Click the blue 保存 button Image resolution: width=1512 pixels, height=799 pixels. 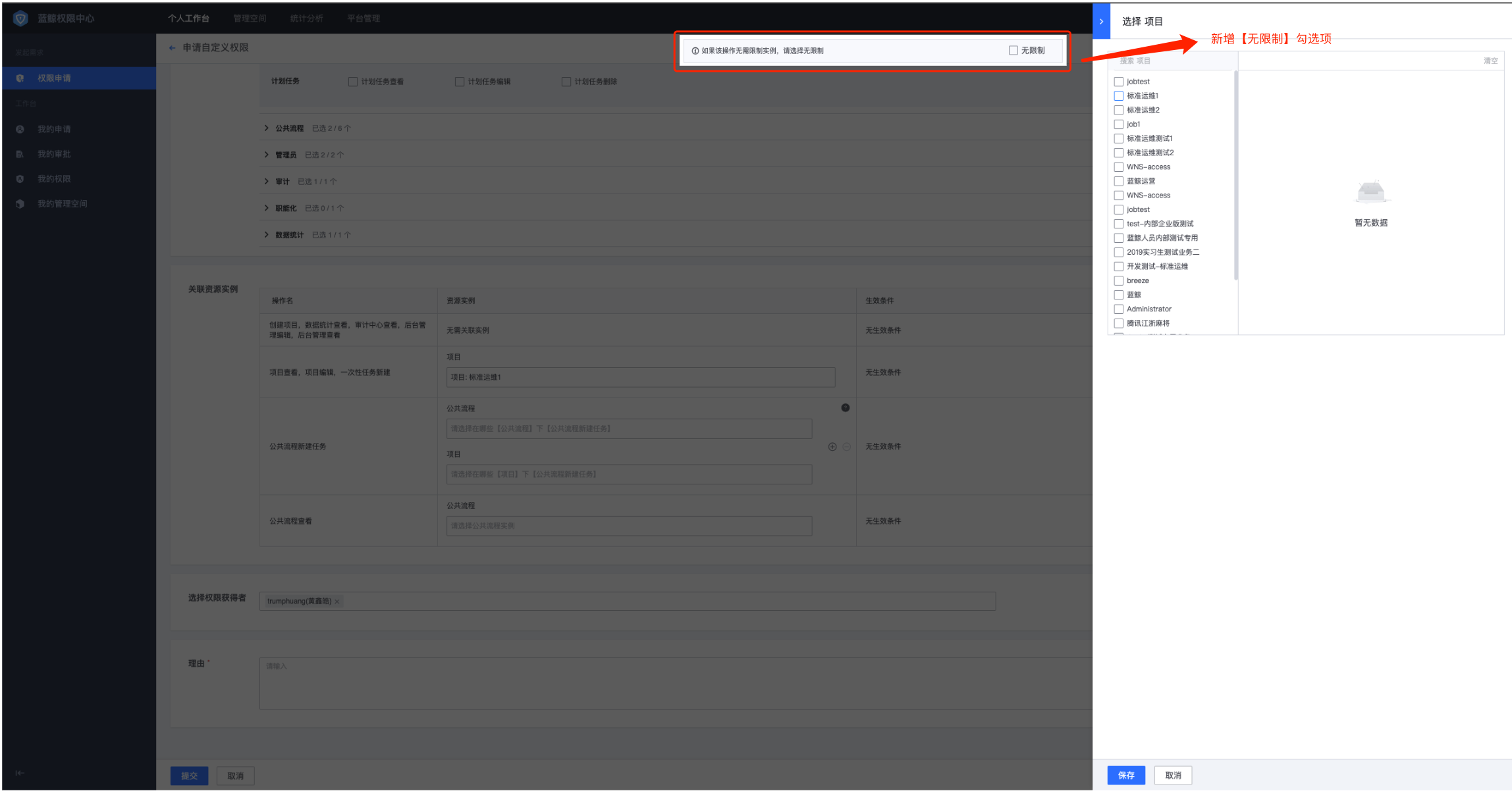1126,775
